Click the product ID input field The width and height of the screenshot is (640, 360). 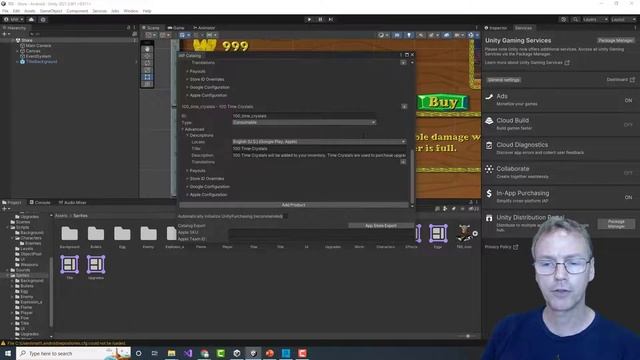tap(304, 116)
